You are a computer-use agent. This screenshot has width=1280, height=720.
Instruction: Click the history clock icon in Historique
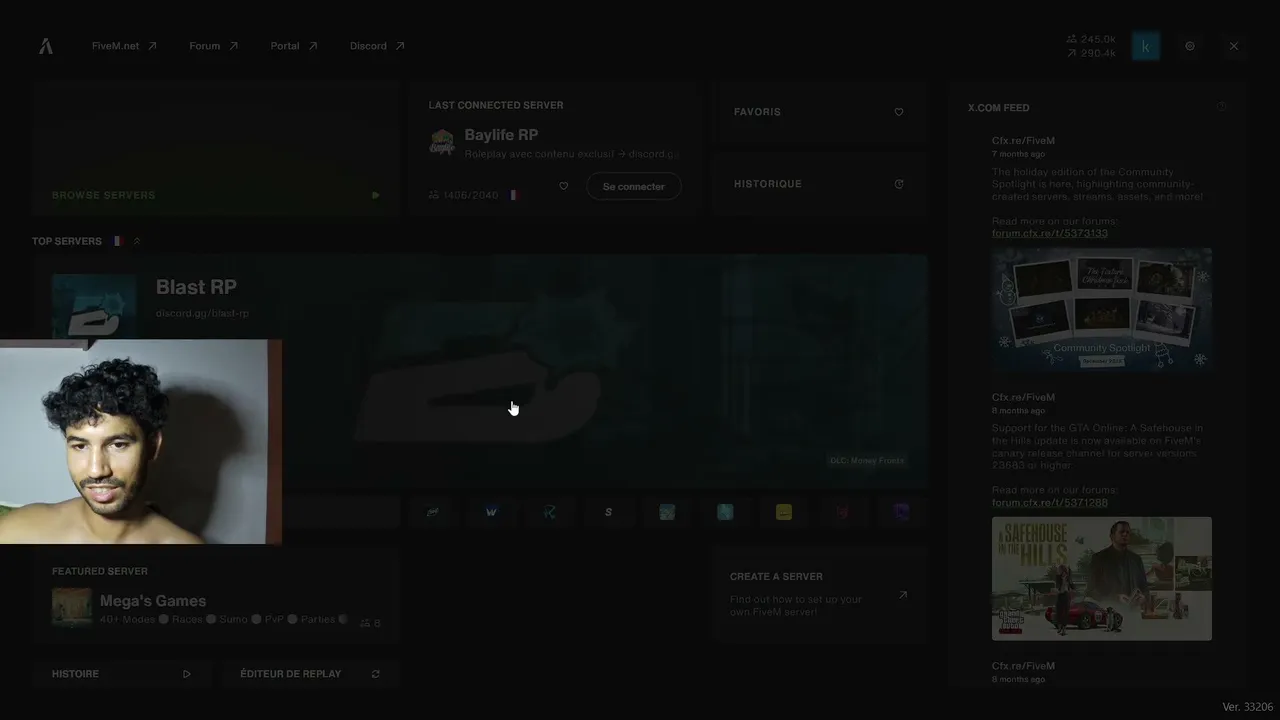899,184
